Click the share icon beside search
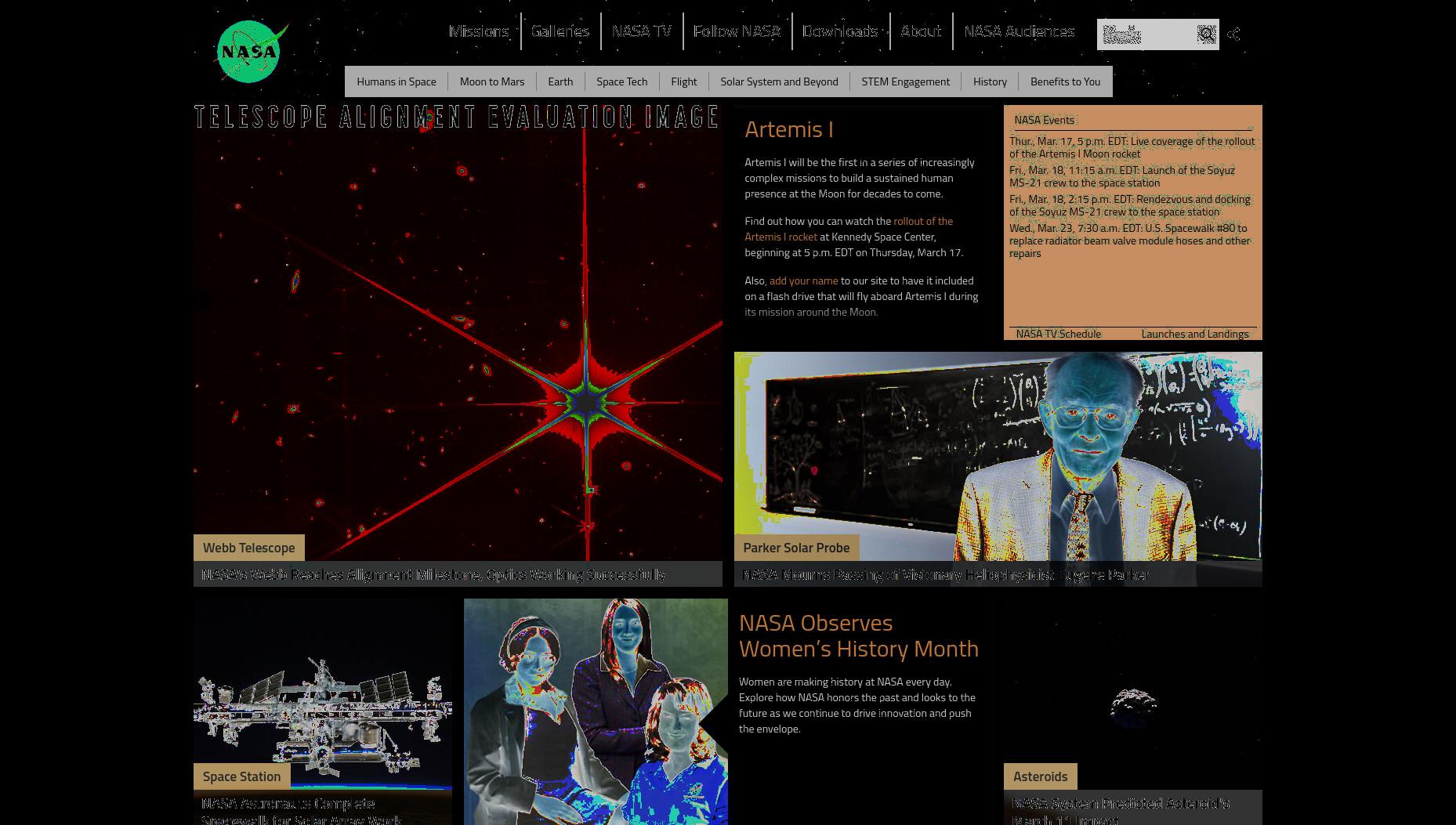This screenshot has height=825, width=1456. click(x=1233, y=34)
